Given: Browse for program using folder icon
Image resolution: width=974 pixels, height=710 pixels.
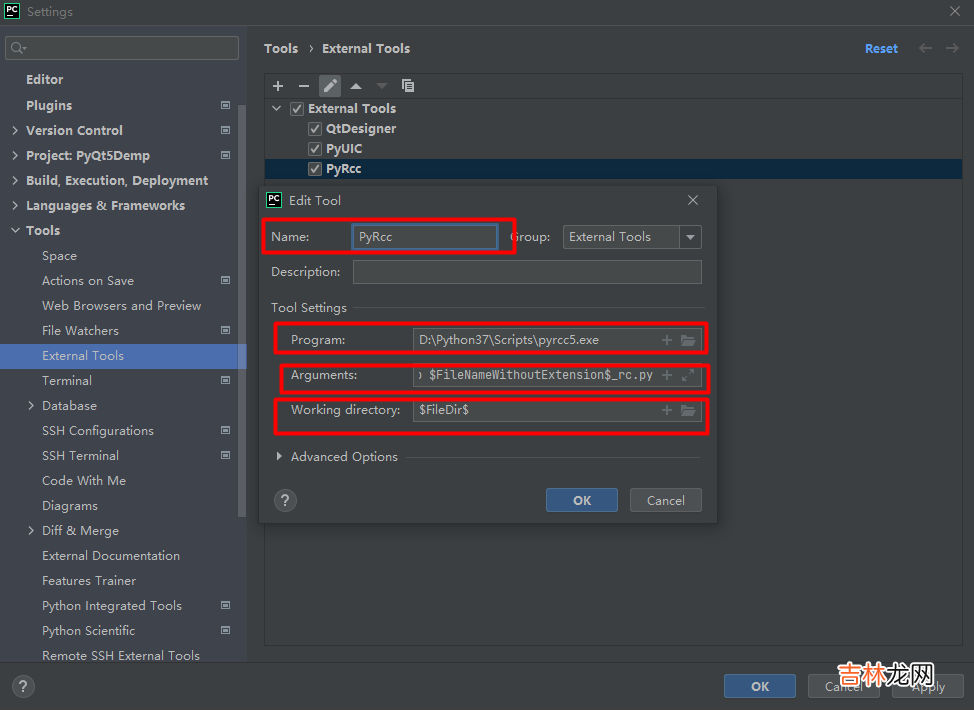Looking at the screenshot, I should (x=688, y=340).
